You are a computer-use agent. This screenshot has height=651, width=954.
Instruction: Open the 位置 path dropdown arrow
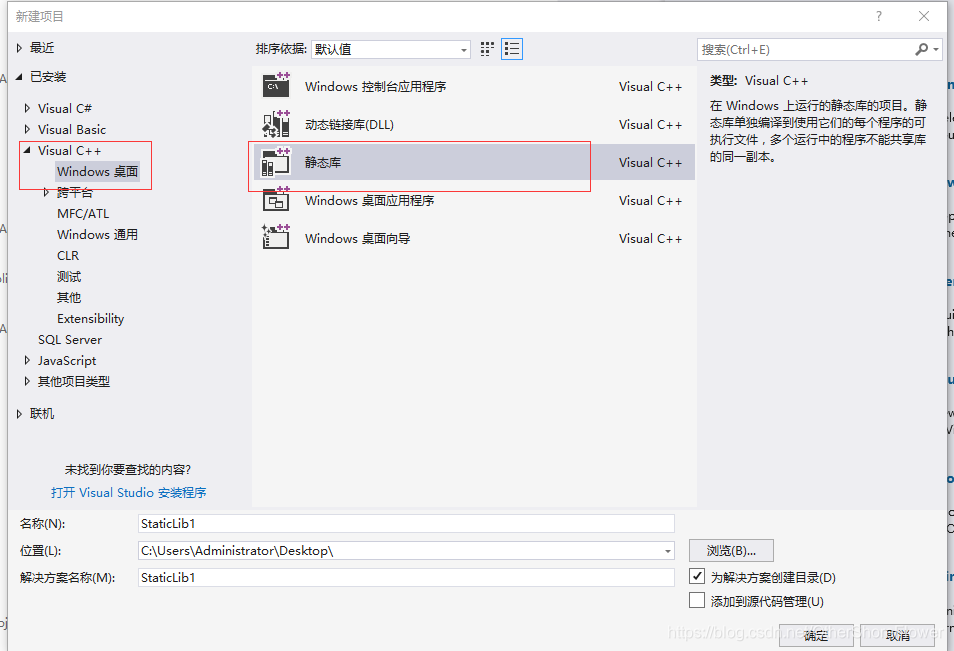pos(667,551)
